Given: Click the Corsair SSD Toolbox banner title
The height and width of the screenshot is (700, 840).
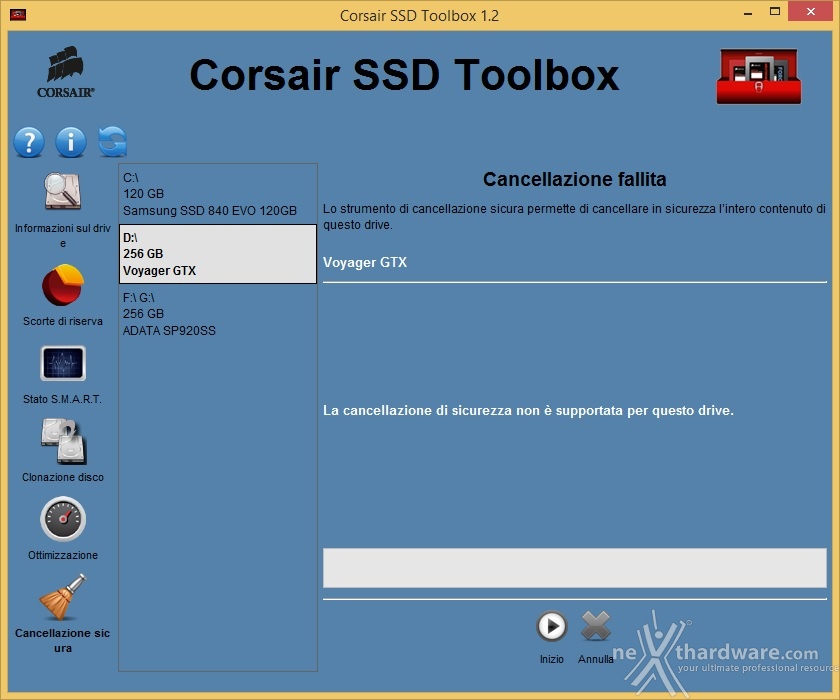Looking at the screenshot, I should (404, 76).
